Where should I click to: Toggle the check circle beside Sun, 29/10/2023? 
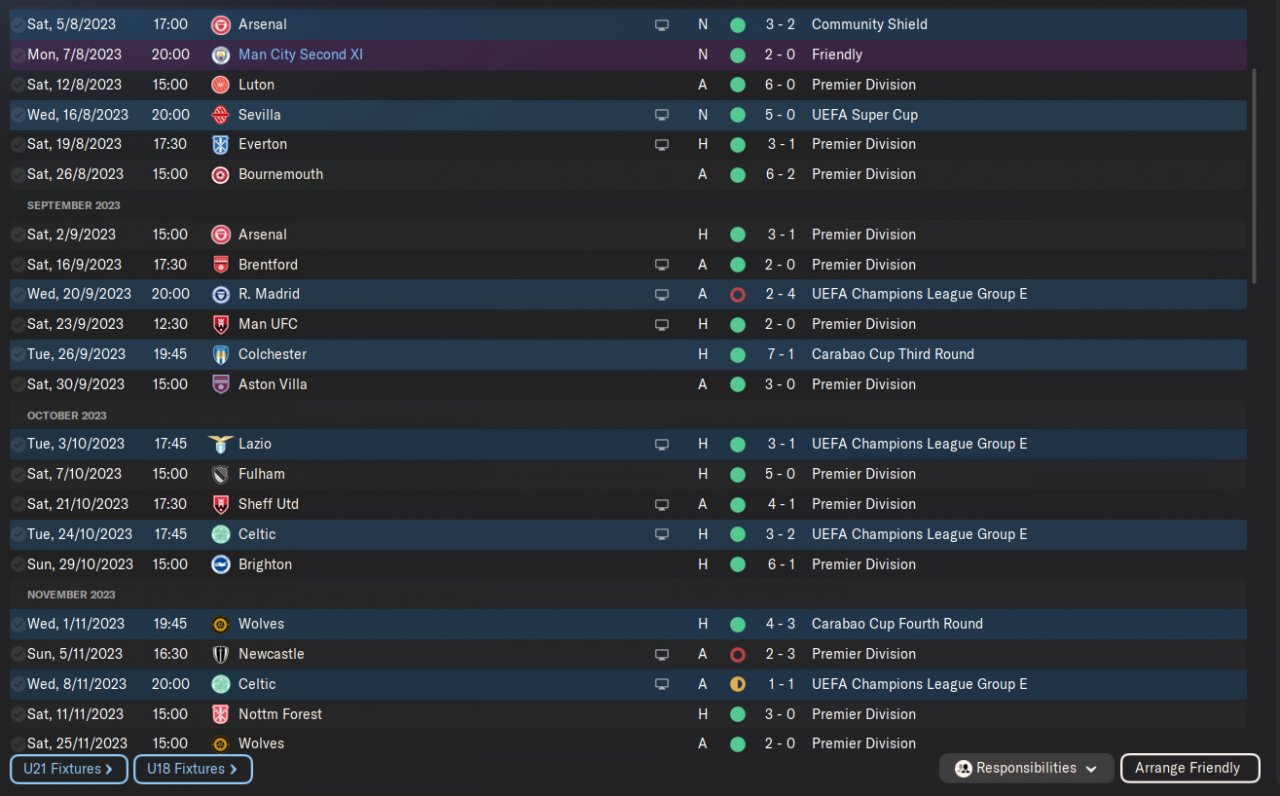click(x=18, y=564)
